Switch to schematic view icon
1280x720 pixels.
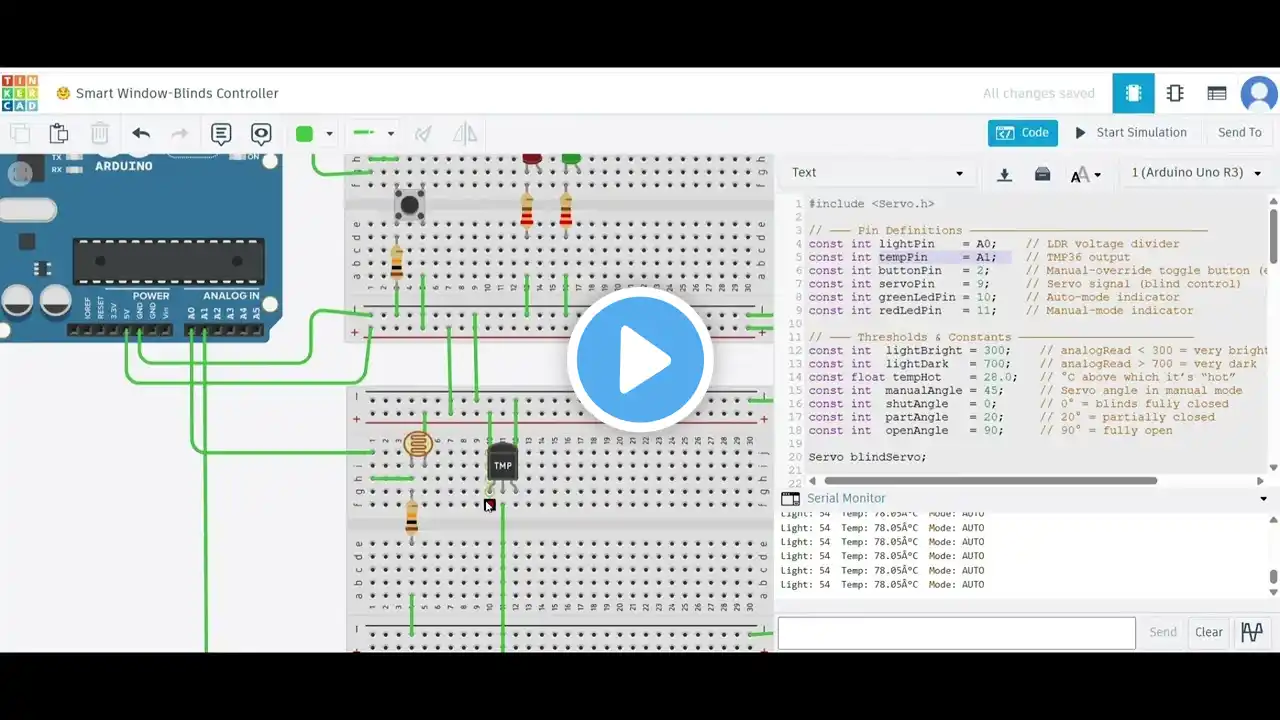click(x=1175, y=93)
